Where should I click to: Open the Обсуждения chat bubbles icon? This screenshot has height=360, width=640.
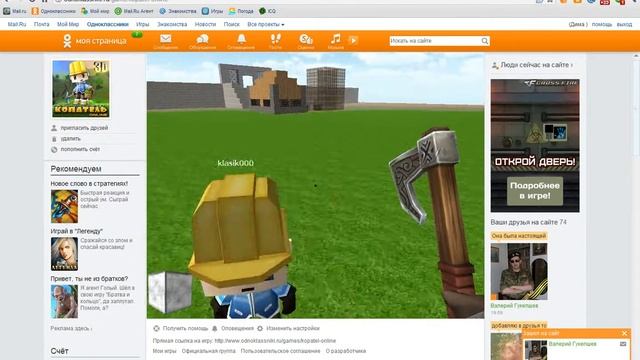click(x=202, y=39)
